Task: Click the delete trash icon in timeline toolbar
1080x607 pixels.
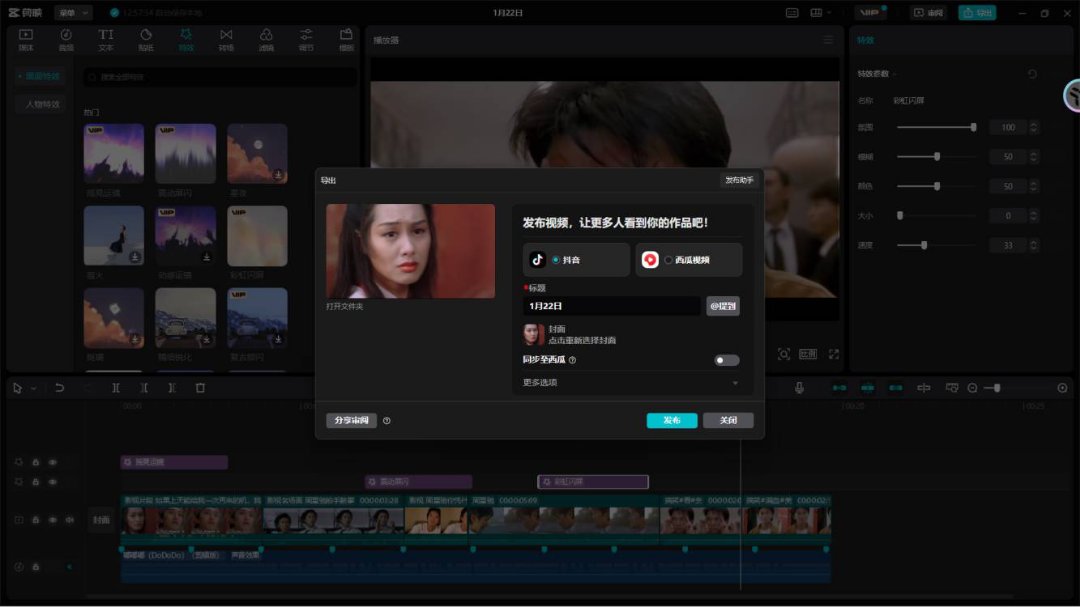Action: [x=200, y=388]
